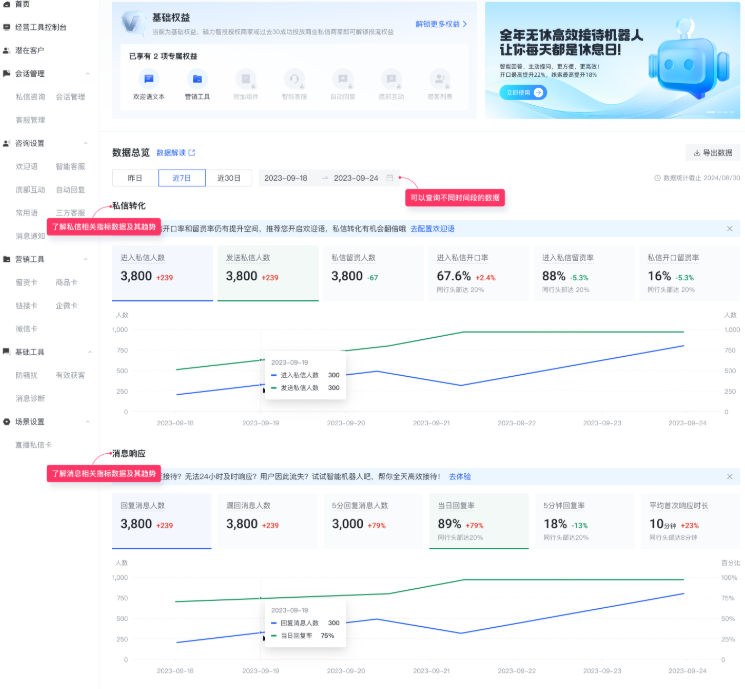Open 企微卡 in the sidebar
This screenshot has width=745, height=689.
pos(67,306)
